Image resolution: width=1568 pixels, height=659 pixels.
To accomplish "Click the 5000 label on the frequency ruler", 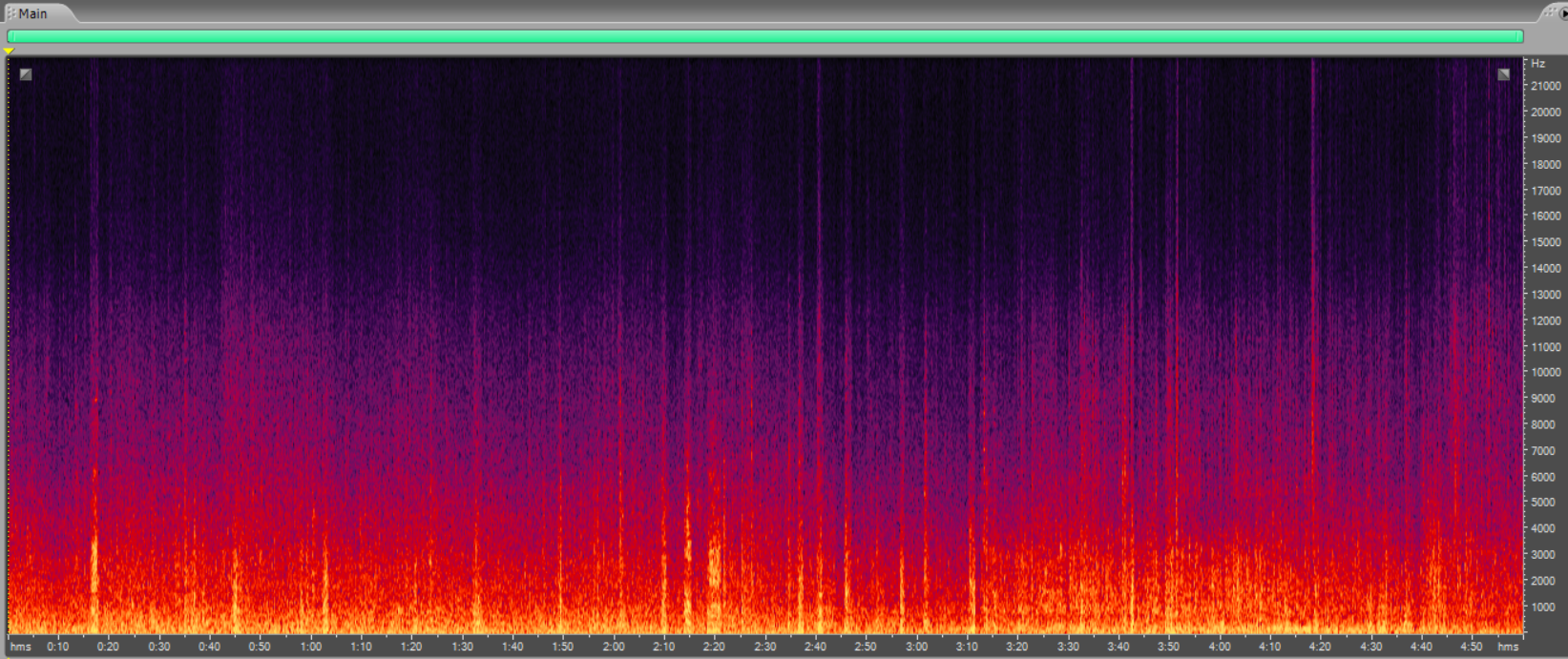I will (1543, 503).
